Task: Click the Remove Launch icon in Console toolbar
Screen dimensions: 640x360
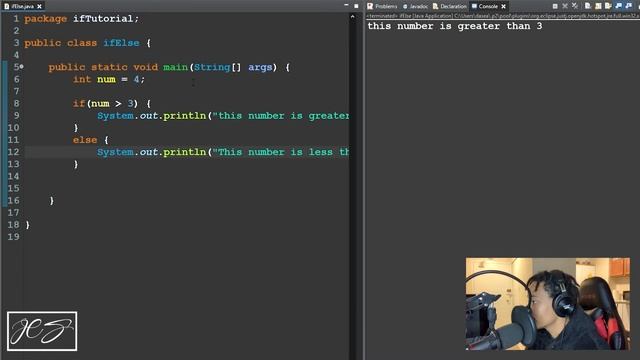Action: [565, 6]
